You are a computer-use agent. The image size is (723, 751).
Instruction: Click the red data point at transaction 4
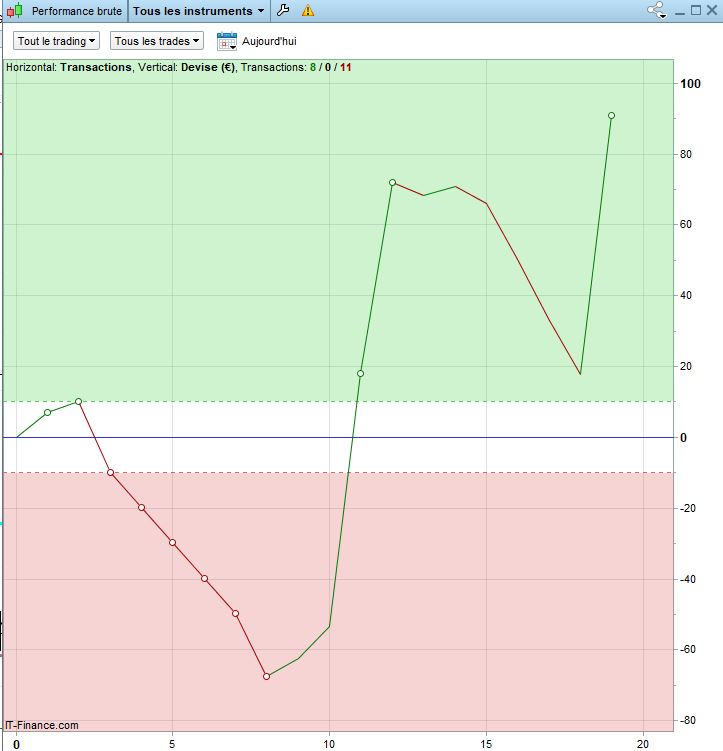(x=141, y=508)
